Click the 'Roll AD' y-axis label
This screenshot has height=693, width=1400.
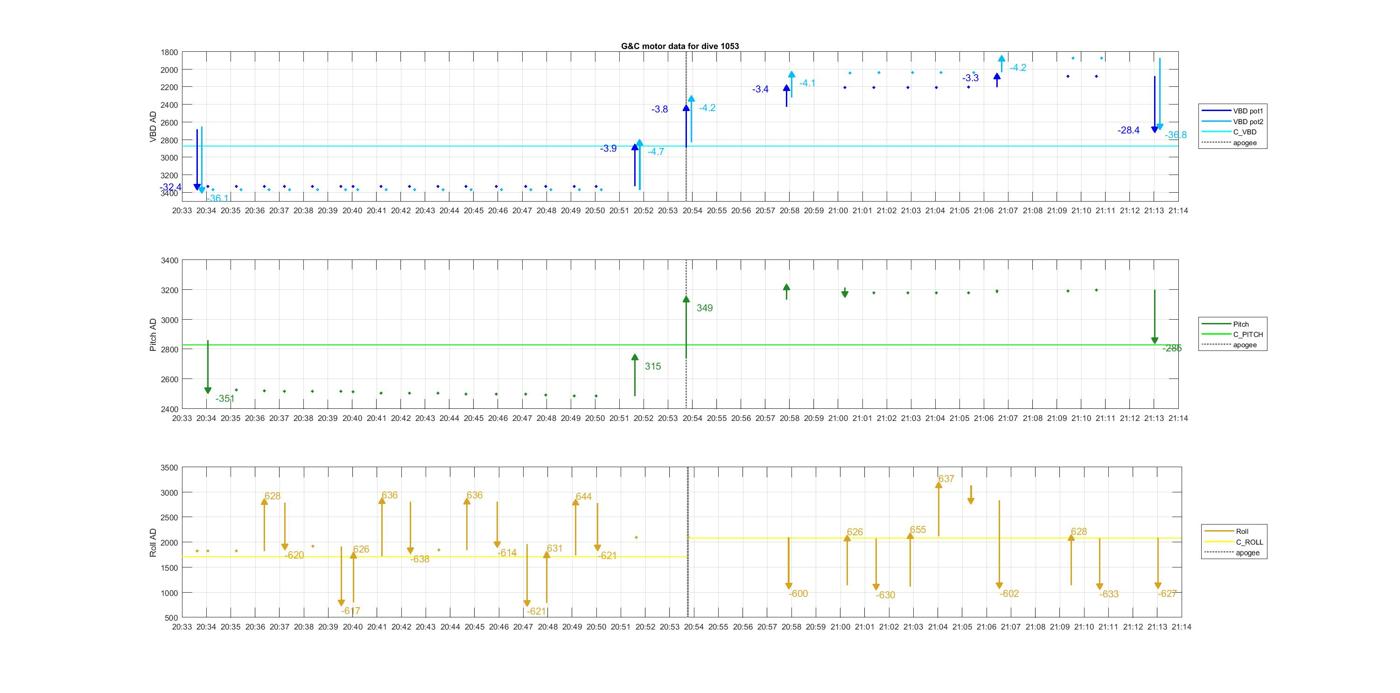tap(153, 543)
